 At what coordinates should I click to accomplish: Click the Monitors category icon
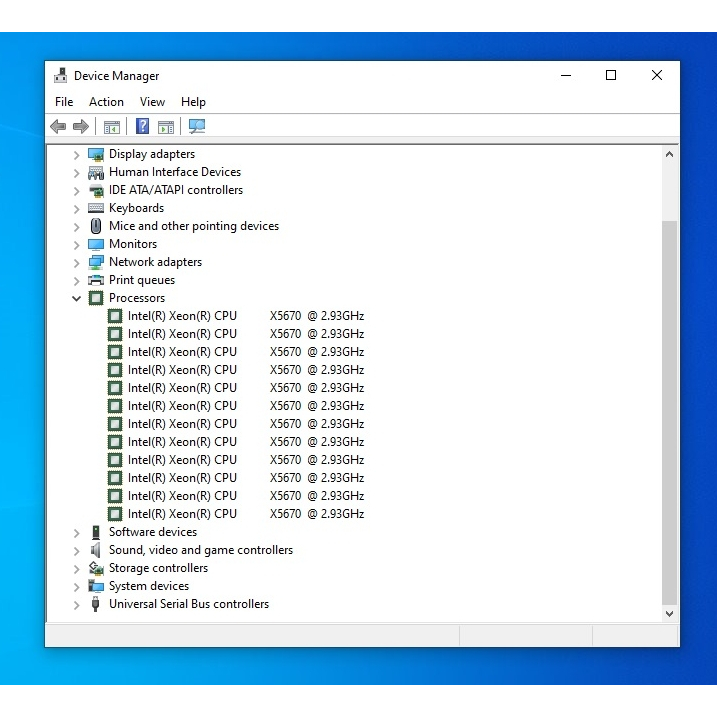(96, 244)
